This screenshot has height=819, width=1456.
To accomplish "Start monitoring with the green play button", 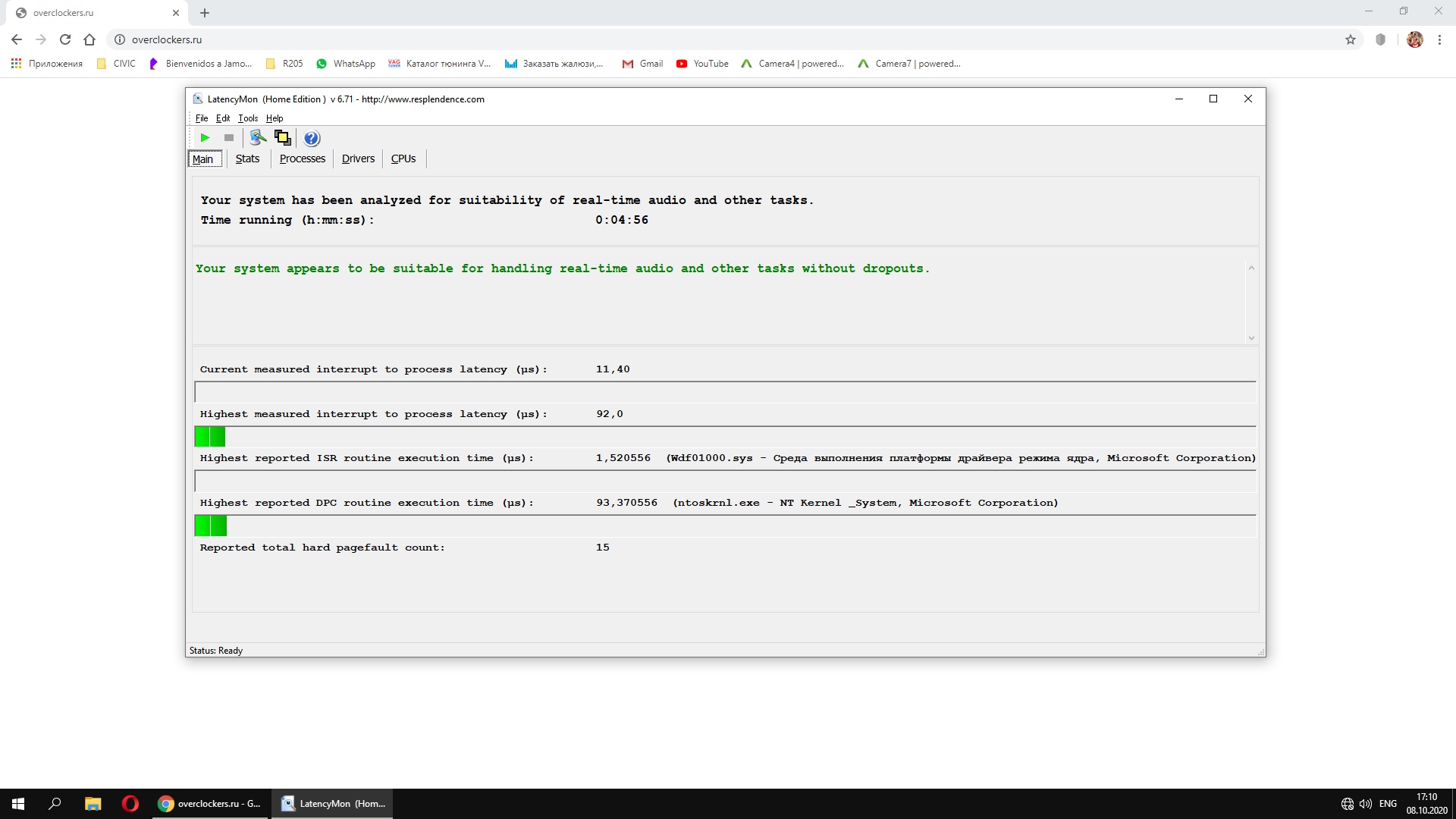I will 205,138.
